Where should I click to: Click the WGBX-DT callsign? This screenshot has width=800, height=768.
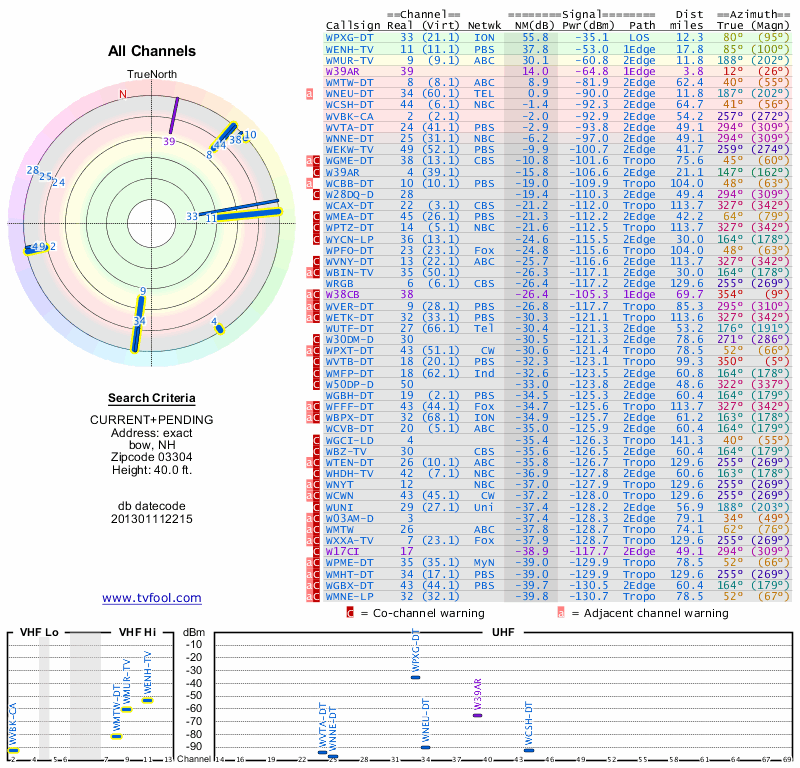click(349, 585)
